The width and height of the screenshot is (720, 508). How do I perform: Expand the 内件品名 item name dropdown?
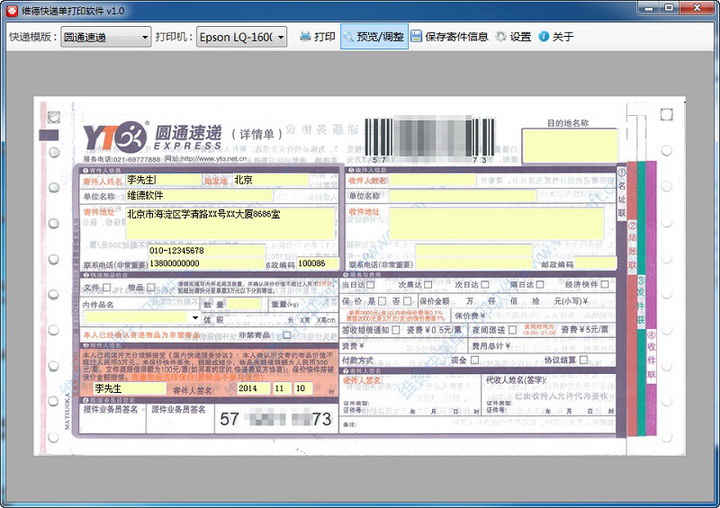(195, 317)
